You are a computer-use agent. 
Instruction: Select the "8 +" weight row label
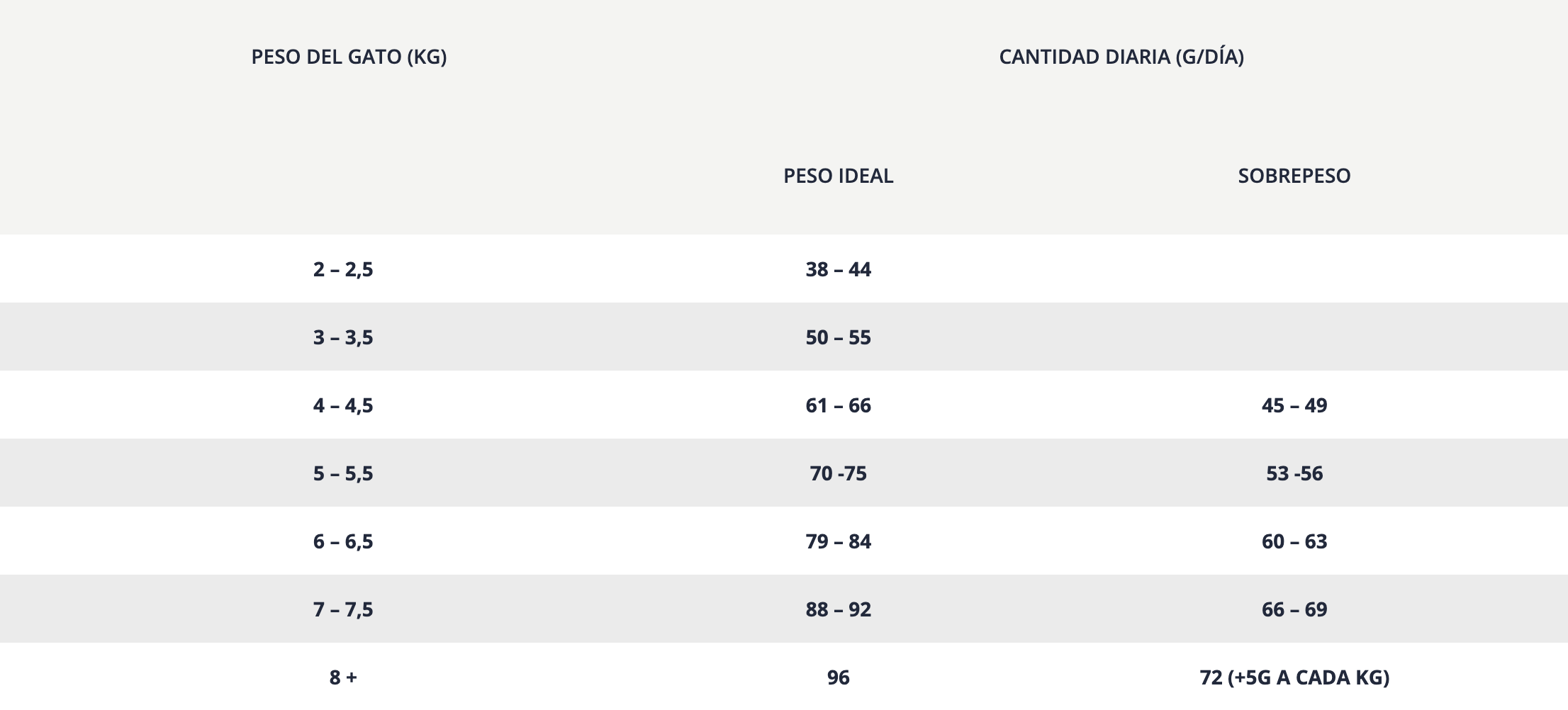pyautogui.click(x=343, y=677)
